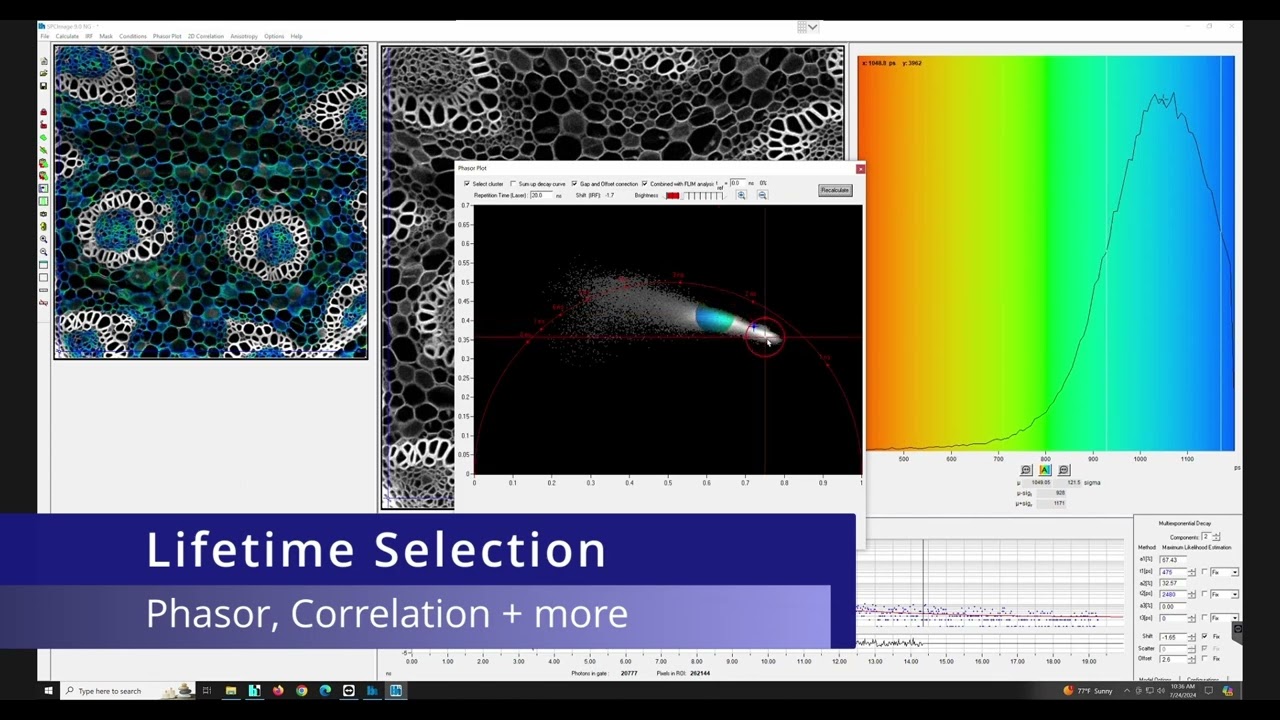
Task: Enable Sum up decay curve checkbox
Action: point(513,184)
